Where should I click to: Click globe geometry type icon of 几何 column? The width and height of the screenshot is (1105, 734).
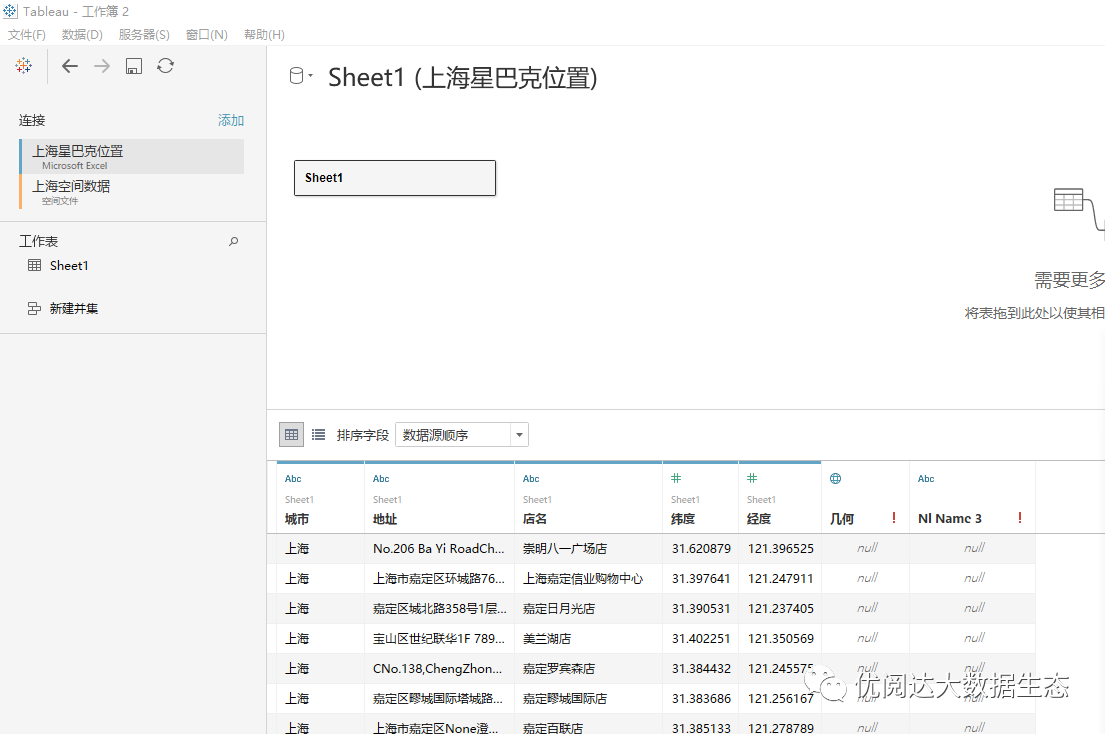(835, 478)
